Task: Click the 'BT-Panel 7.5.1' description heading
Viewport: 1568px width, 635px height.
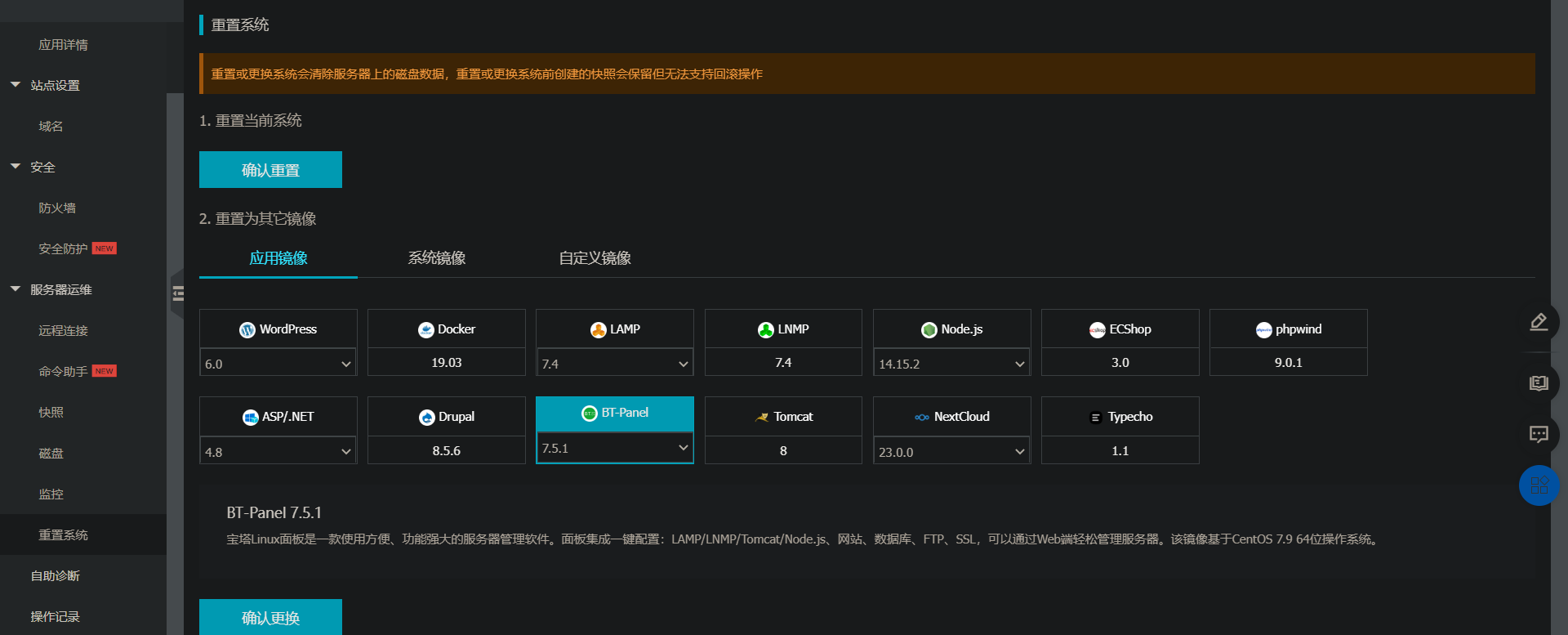Action: click(274, 512)
